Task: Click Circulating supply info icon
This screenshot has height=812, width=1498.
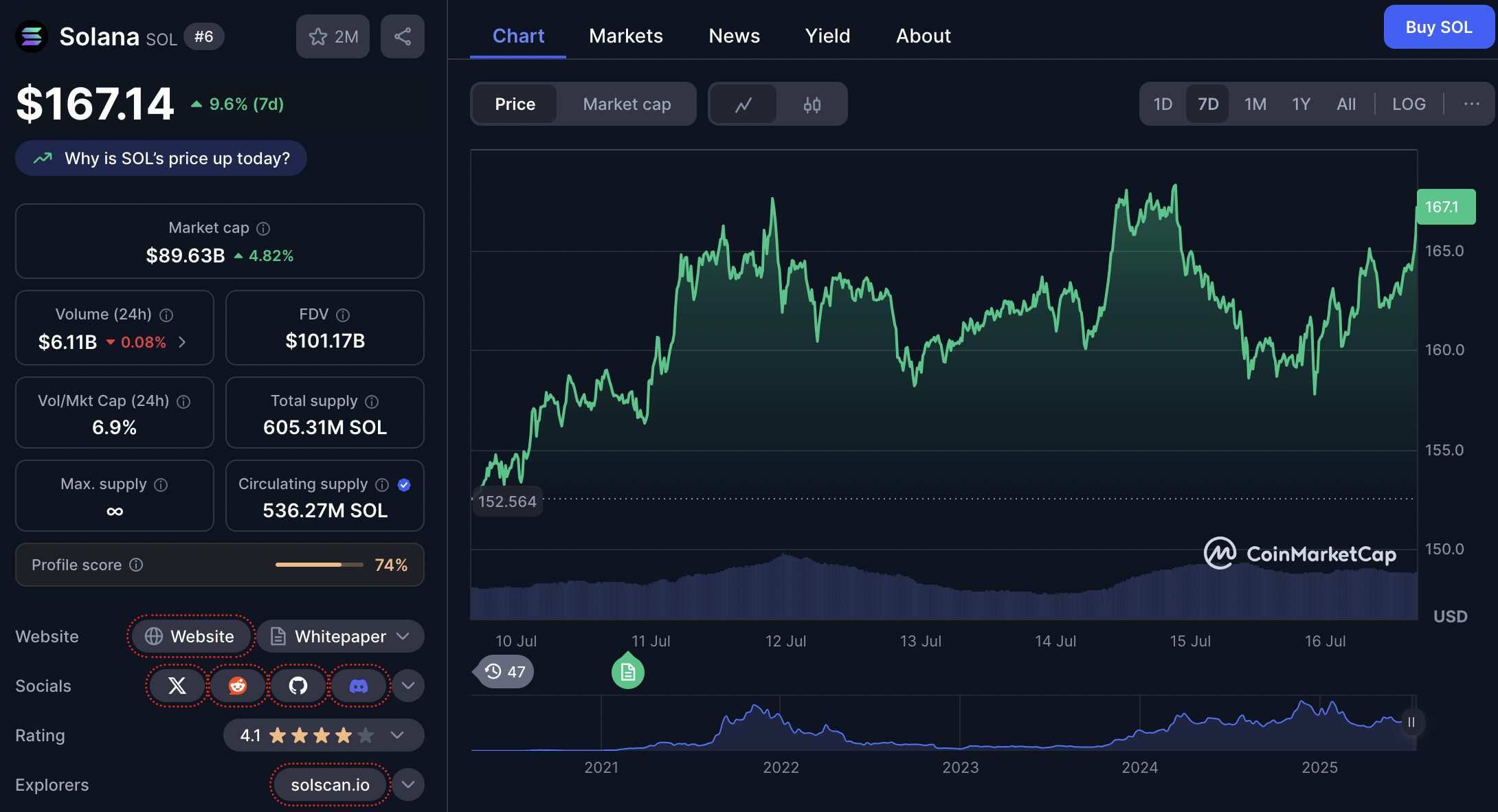Action: [382, 485]
